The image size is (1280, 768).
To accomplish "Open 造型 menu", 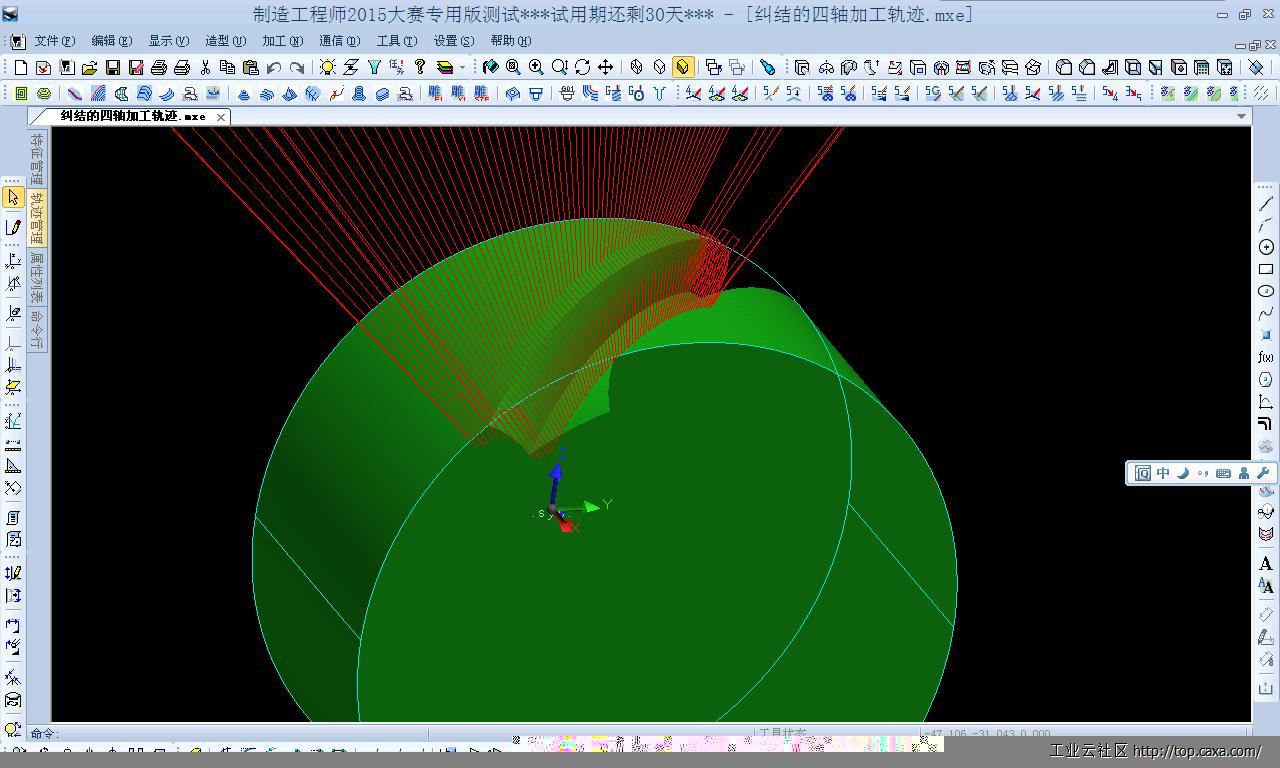I will tap(225, 41).
